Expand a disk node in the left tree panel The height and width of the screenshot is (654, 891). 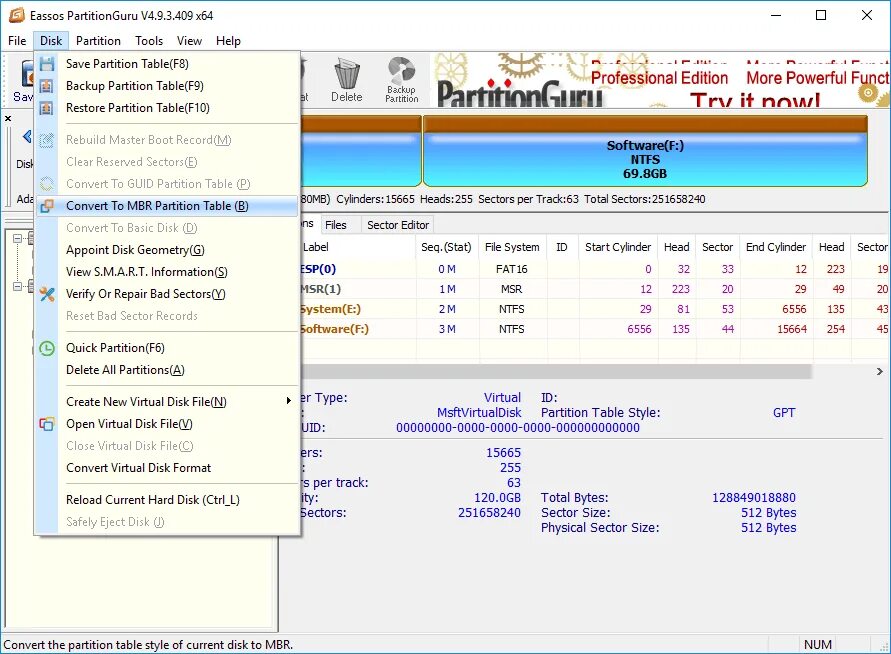tap(17, 238)
